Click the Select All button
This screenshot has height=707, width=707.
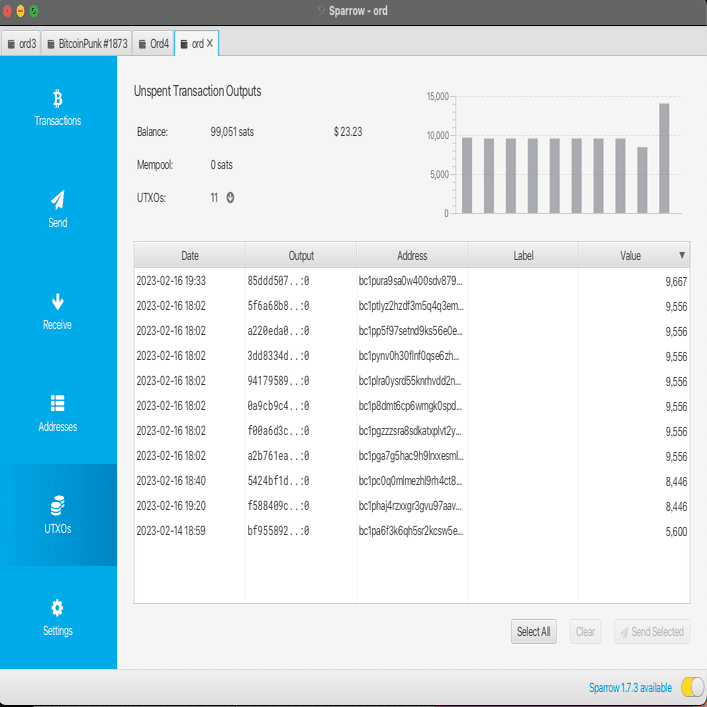[x=533, y=631]
